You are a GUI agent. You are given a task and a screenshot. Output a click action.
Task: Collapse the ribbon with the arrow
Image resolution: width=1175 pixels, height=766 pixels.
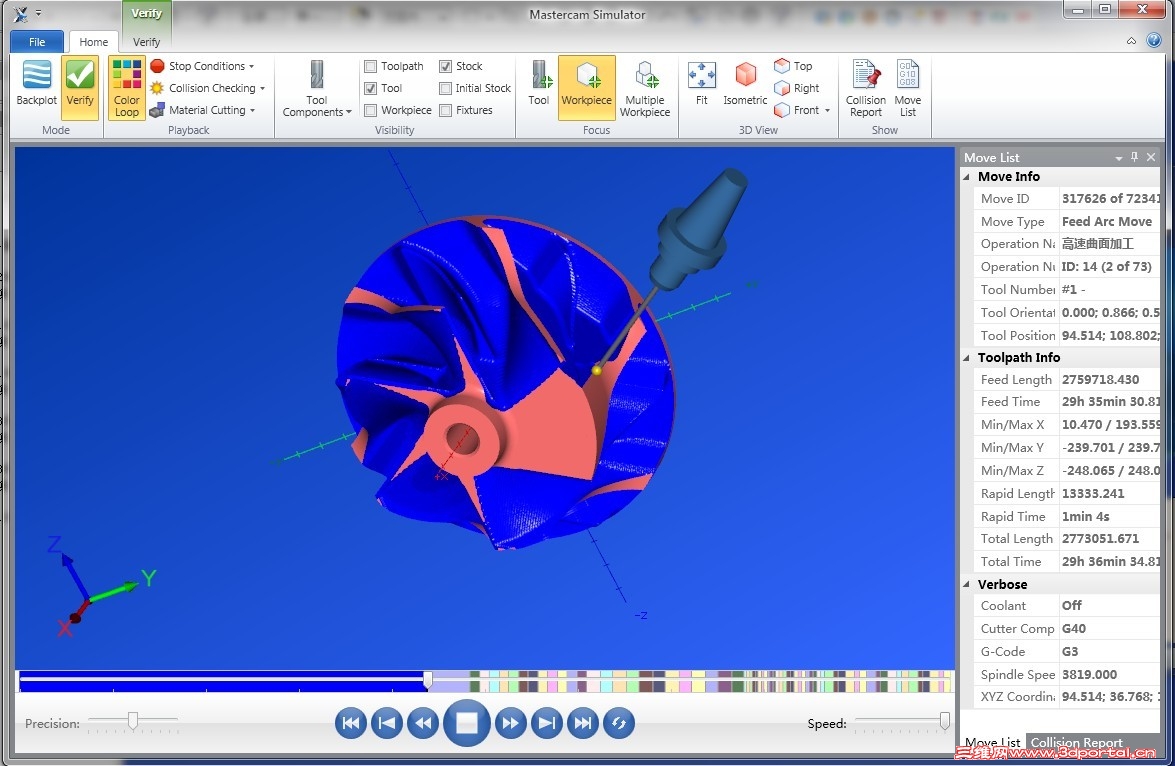pyautogui.click(x=1131, y=41)
